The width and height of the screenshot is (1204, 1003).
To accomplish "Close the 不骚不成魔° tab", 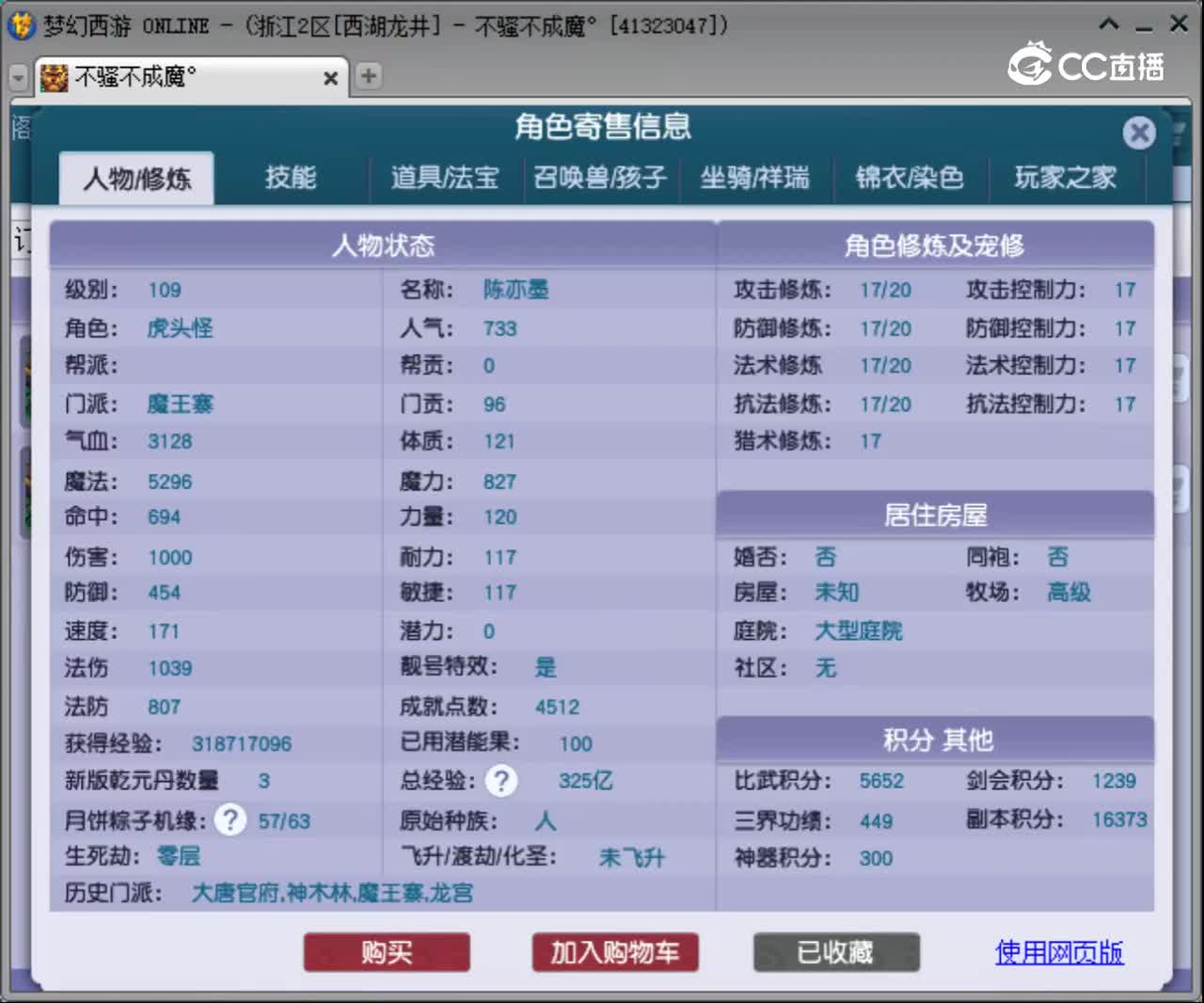I will [x=330, y=78].
